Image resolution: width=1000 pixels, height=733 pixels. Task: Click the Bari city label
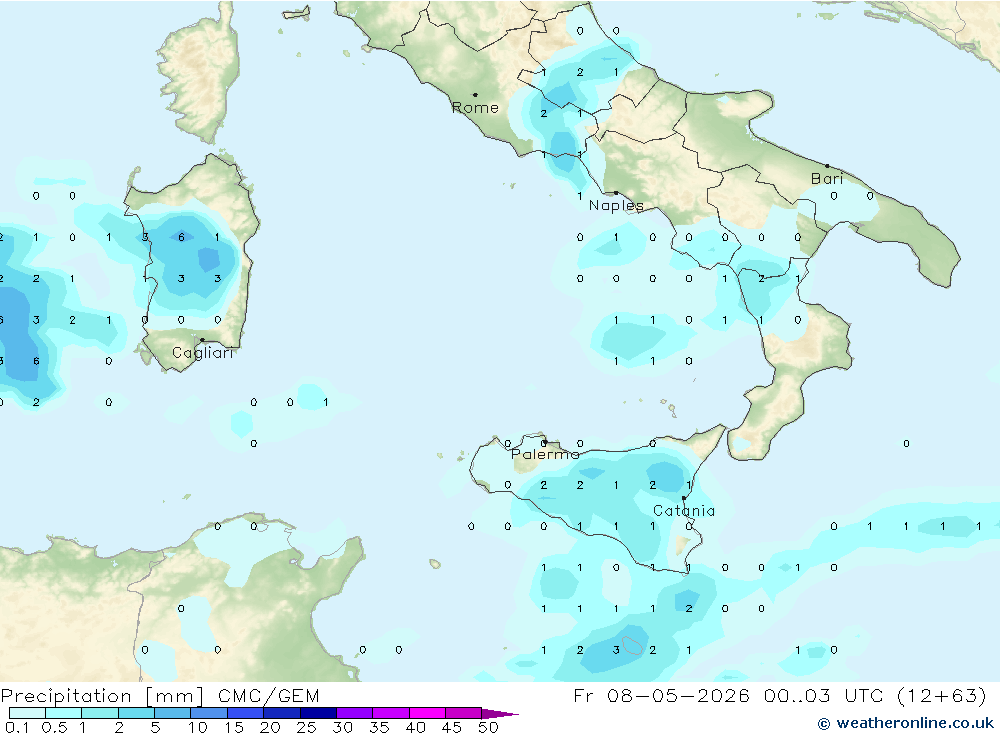[x=827, y=179]
